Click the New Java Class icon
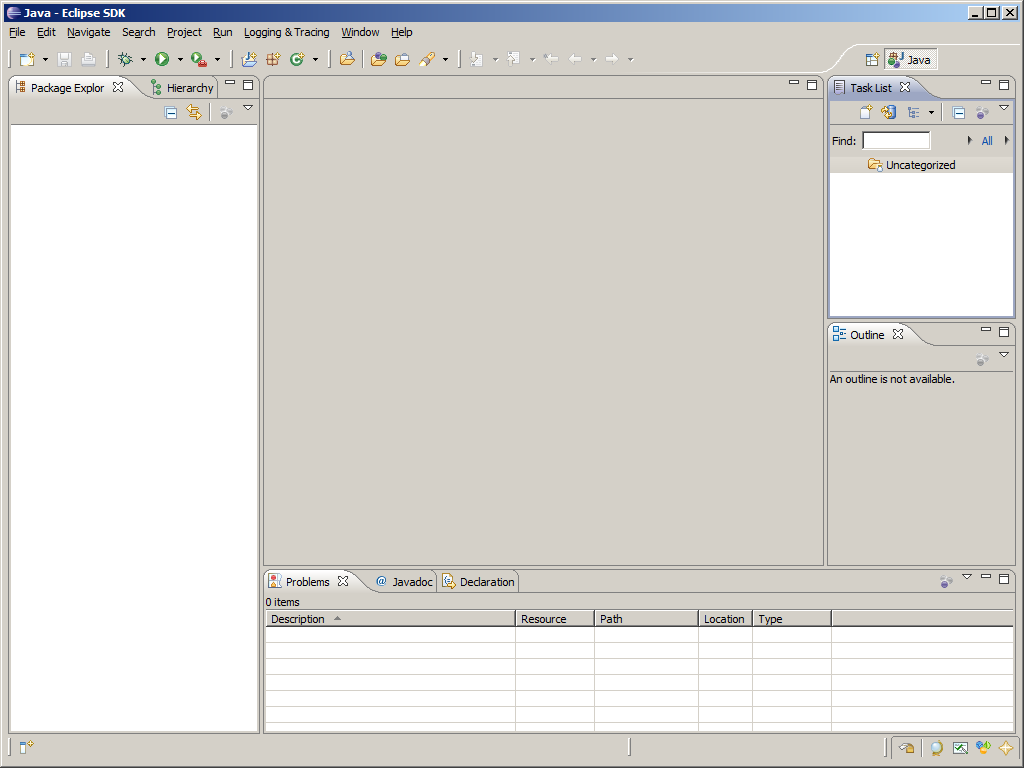Image resolution: width=1024 pixels, height=768 pixels. point(297,60)
